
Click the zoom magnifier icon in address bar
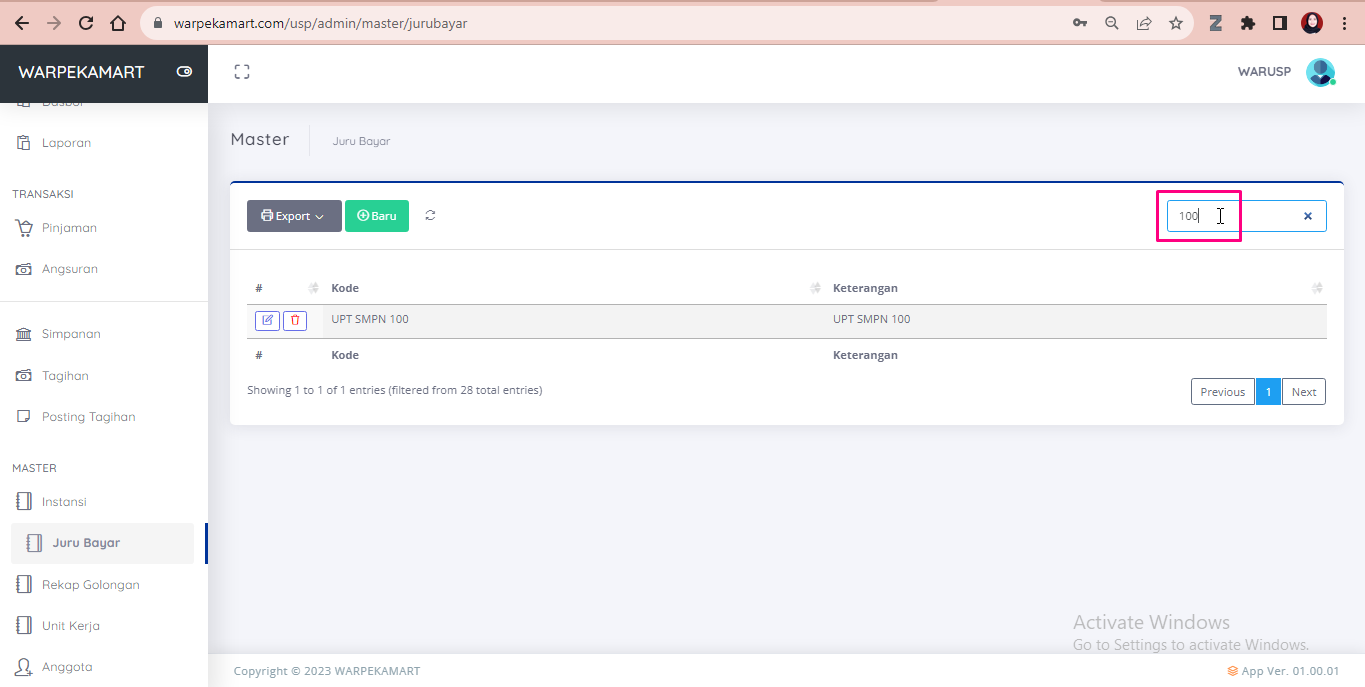[x=1111, y=23]
